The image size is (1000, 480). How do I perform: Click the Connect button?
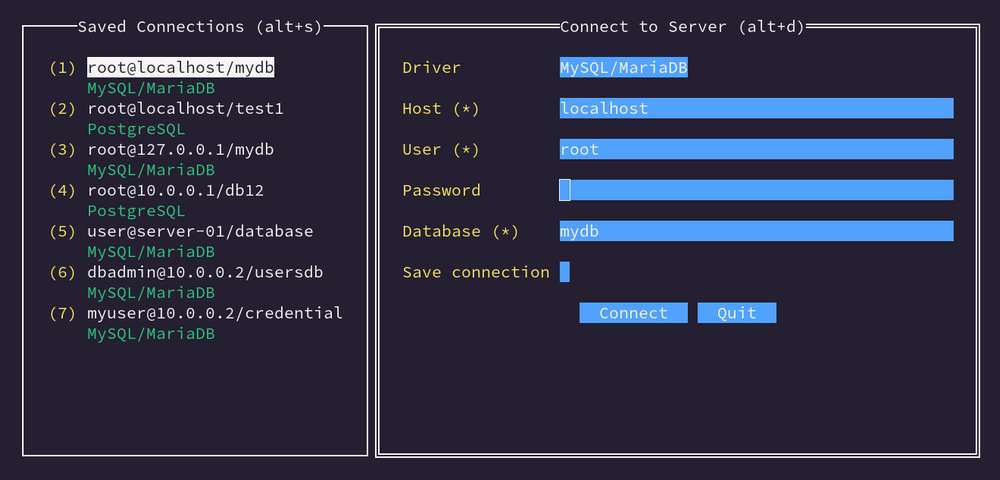(x=633, y=313)
